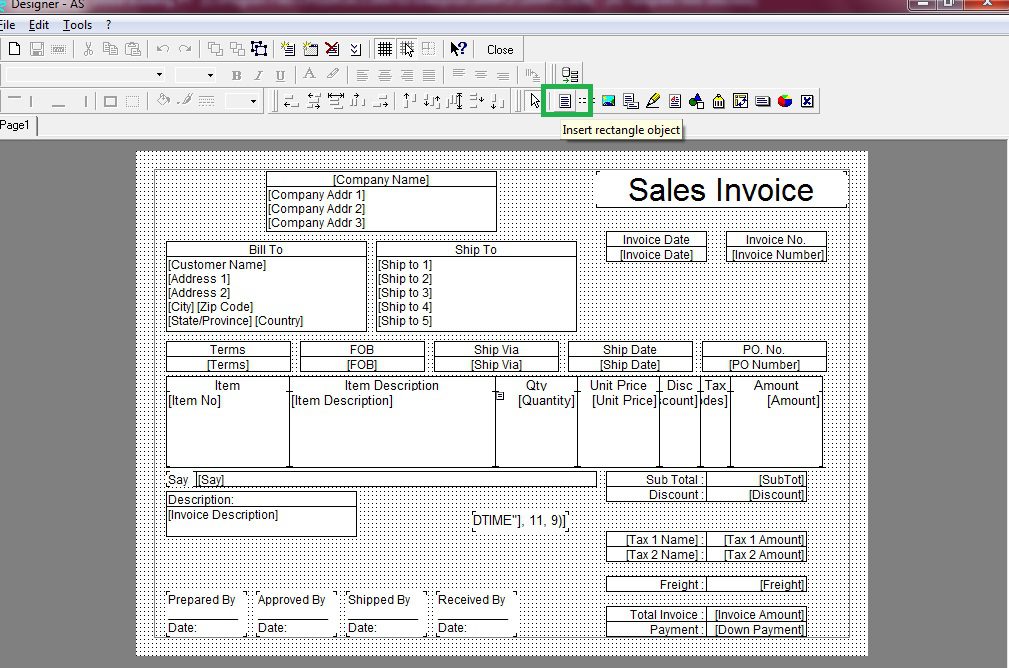The height and width of the screenshot is (668, 1009).
Task: Open the Edit menu
Action: [39, 25]
